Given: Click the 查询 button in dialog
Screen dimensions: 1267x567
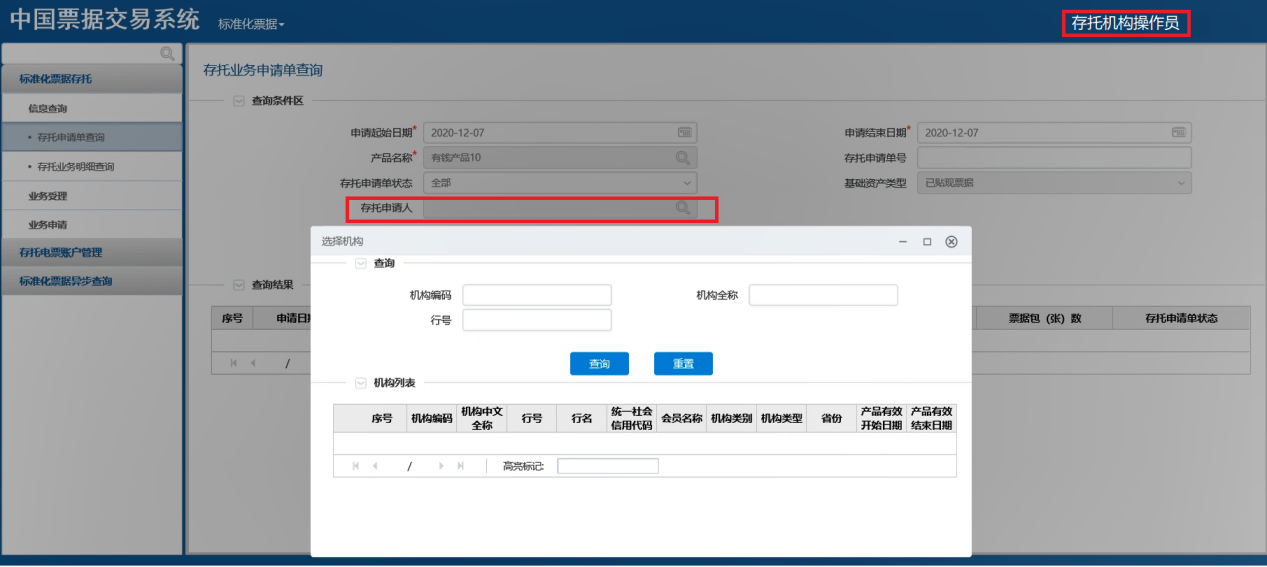Looking at the screenshot, I should tap(599, 364).
